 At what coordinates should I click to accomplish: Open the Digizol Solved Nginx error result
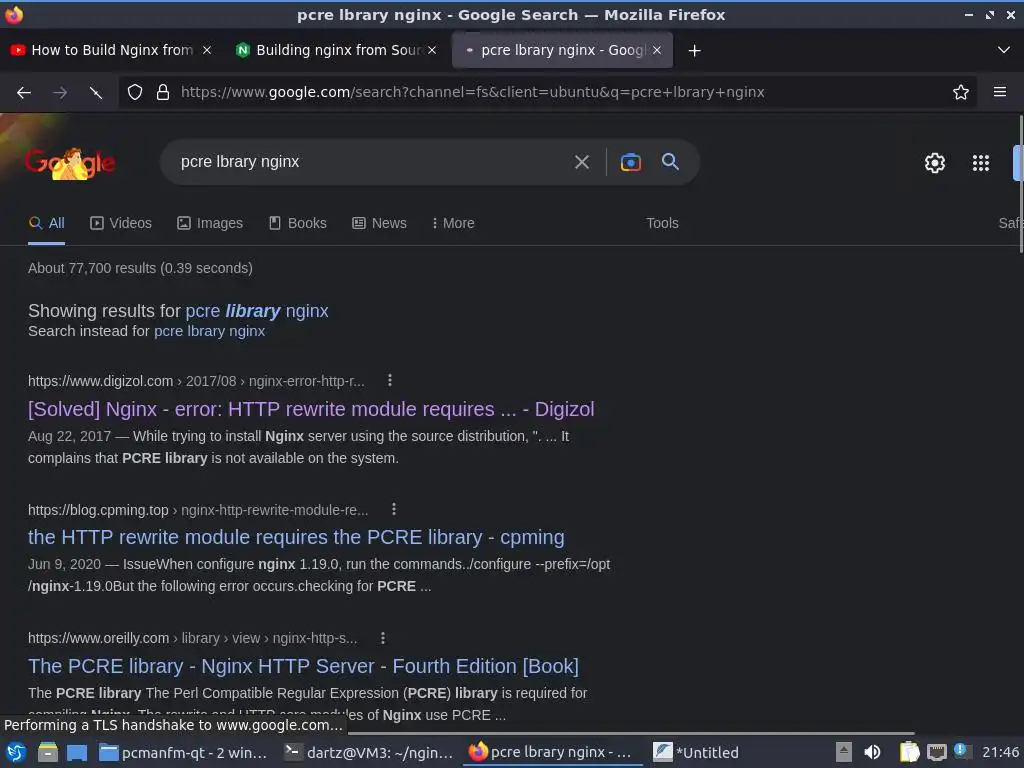311,409
